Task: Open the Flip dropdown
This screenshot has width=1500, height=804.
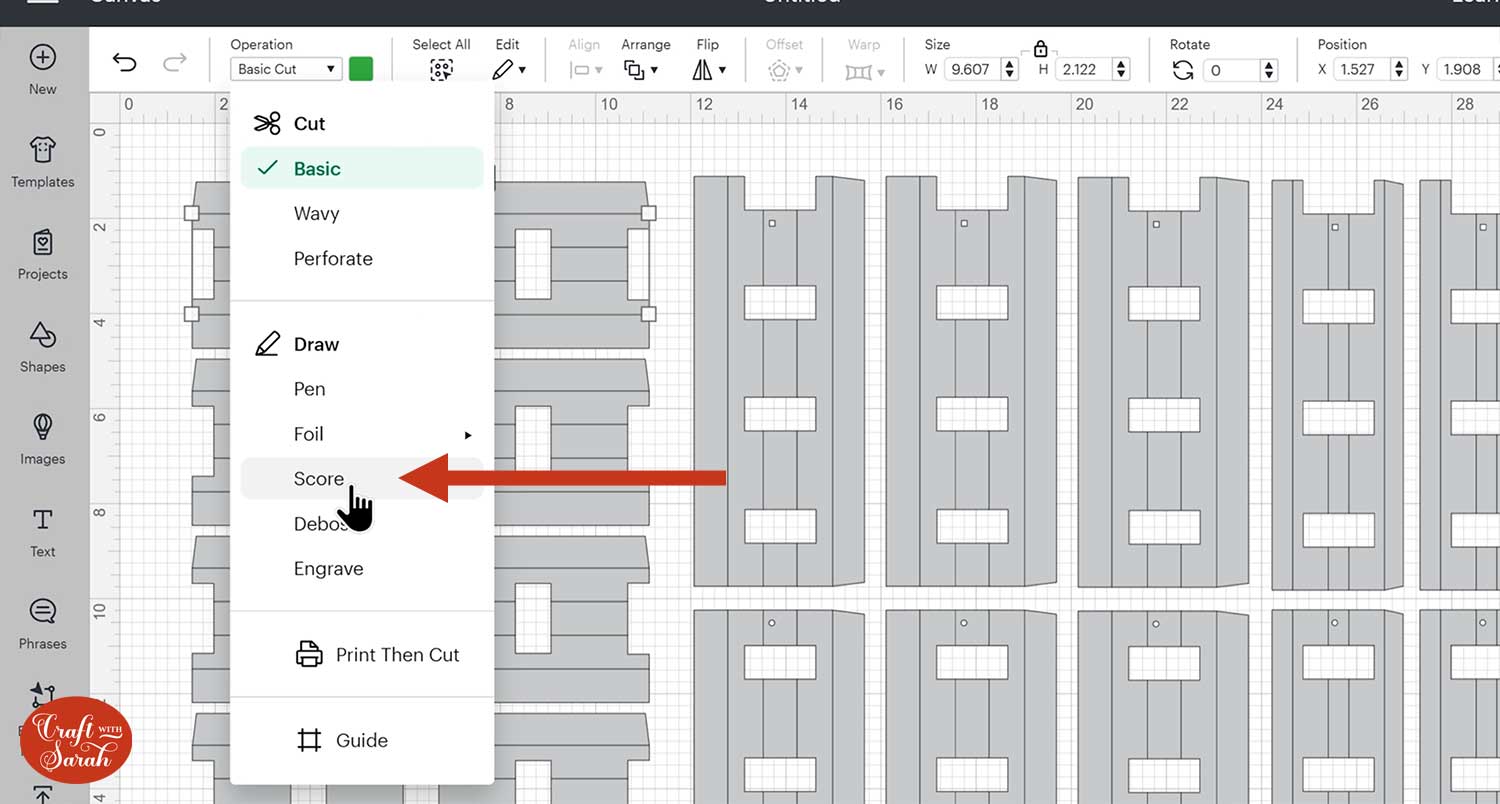Action: click(x=708, y=69)
